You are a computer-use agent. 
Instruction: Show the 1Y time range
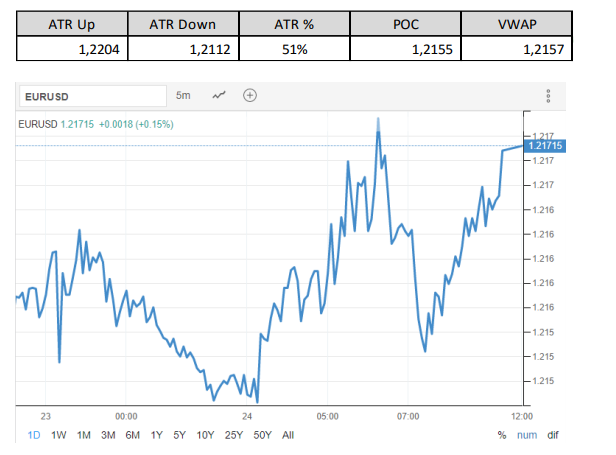point(157,435)
